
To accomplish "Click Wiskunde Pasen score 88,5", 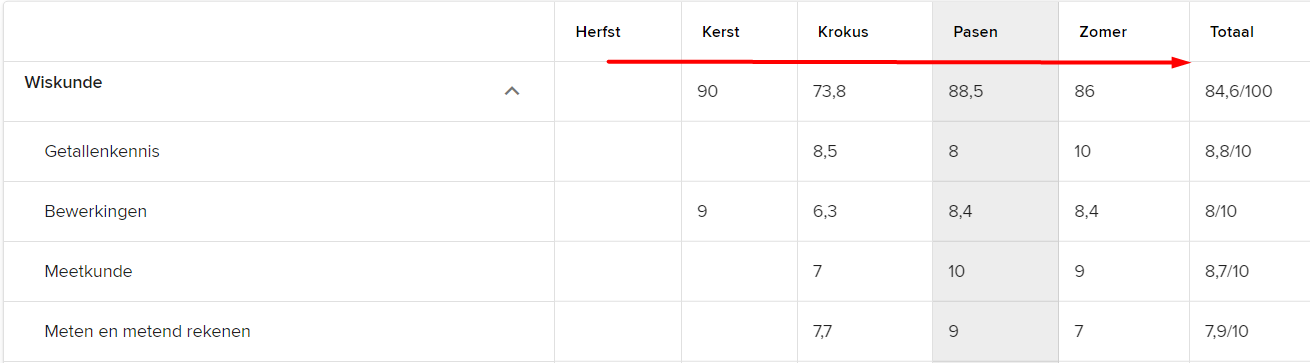I will (966, 92).
